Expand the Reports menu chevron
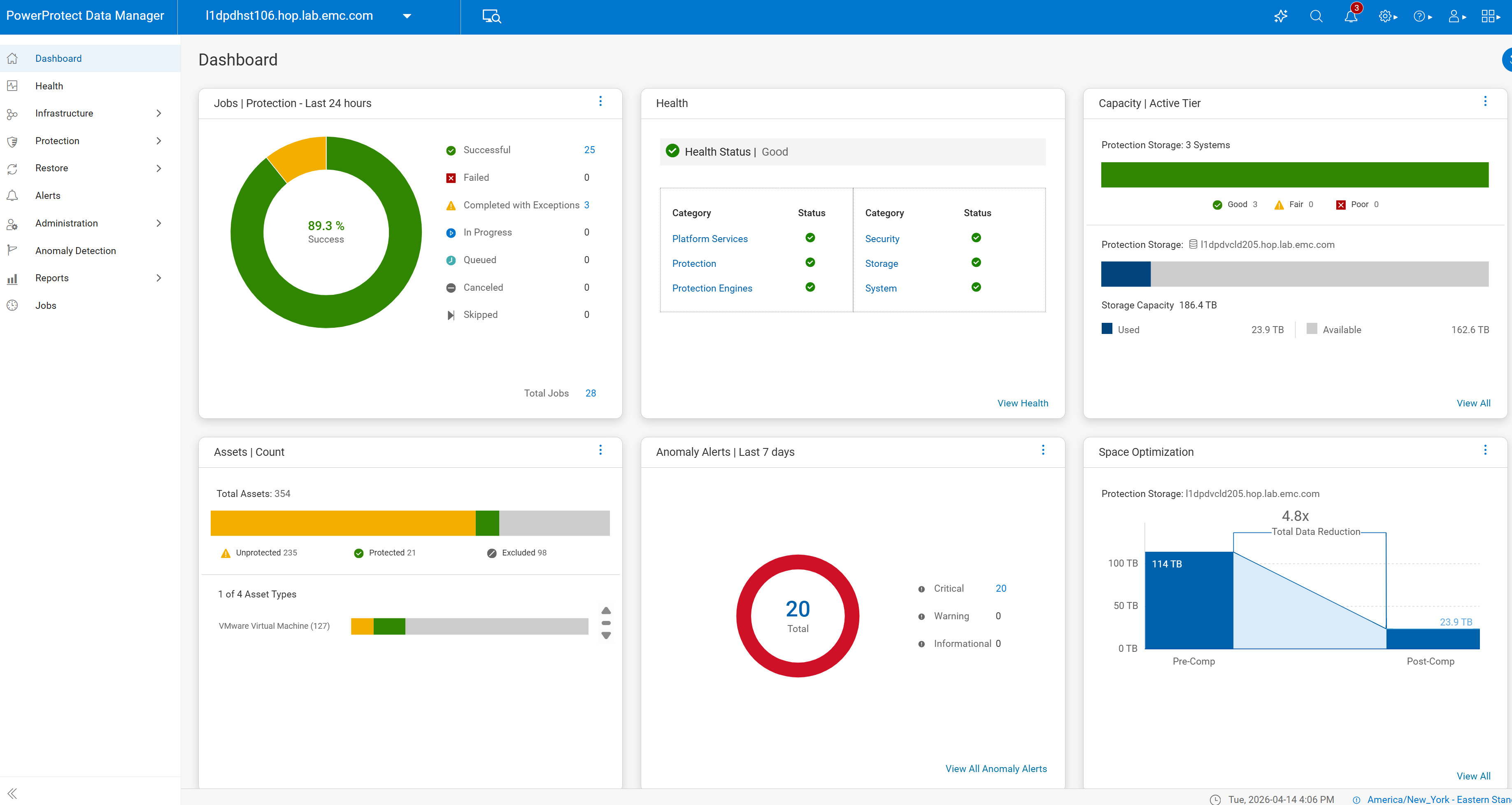Viewport: 1512px width, 805px height. [x=158, y=278]
